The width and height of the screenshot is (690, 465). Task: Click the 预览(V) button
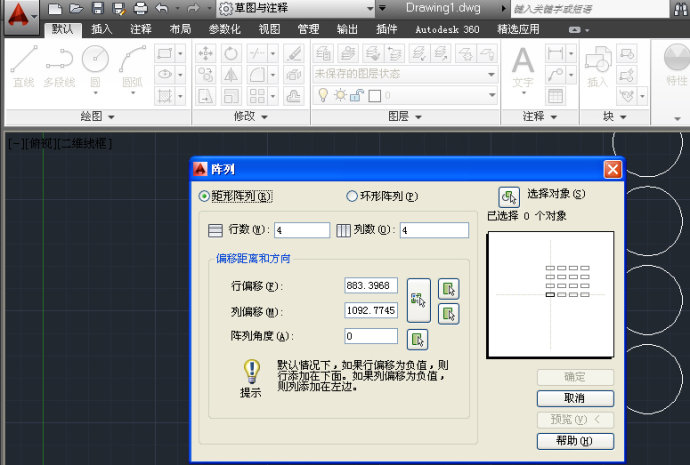575,420
